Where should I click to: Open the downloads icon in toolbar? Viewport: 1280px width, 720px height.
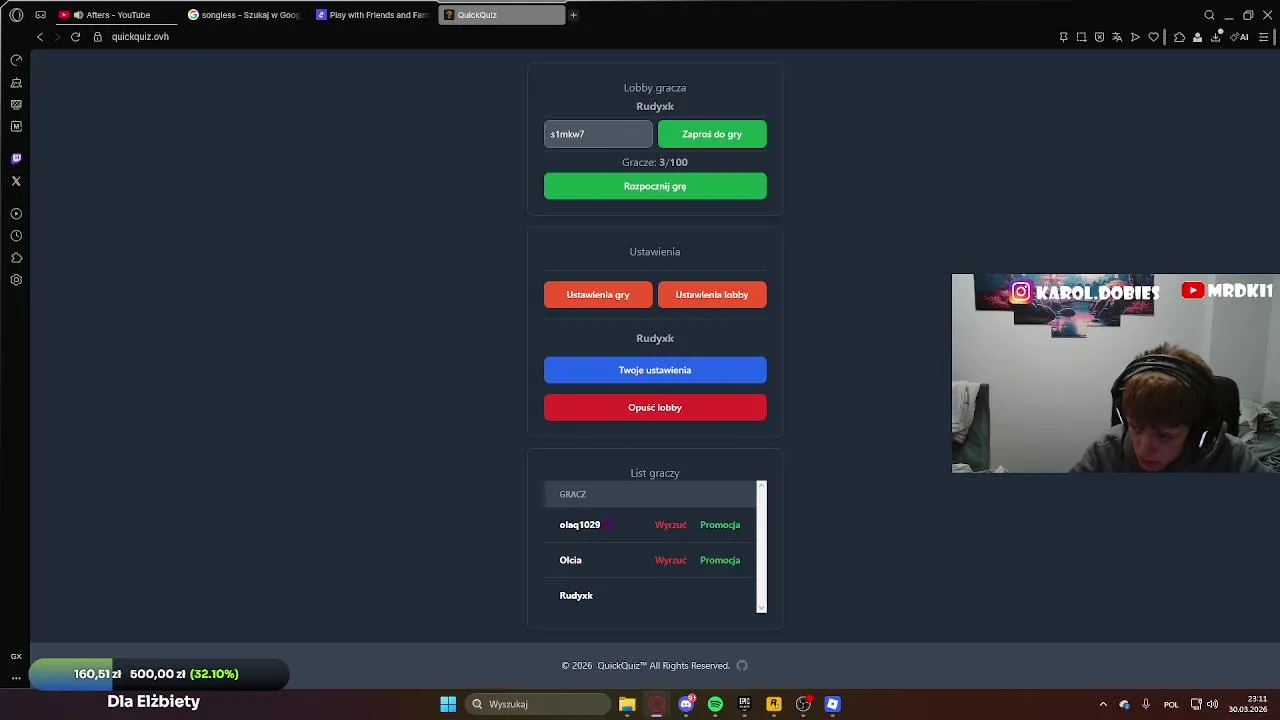click(1216, 37)
